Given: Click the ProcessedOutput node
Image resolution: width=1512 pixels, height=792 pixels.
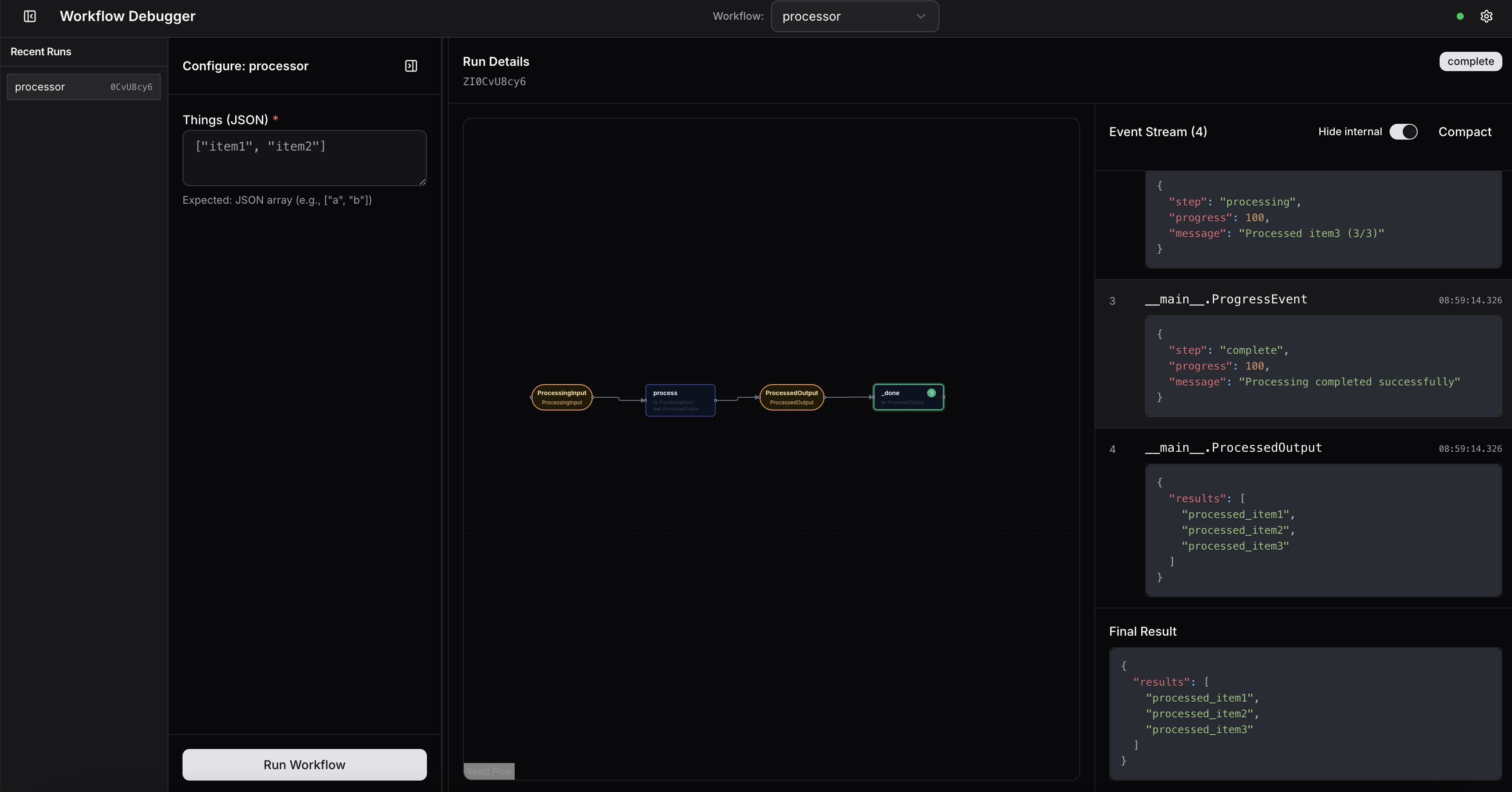Looking at the screenshot, I should click(791, 397).
